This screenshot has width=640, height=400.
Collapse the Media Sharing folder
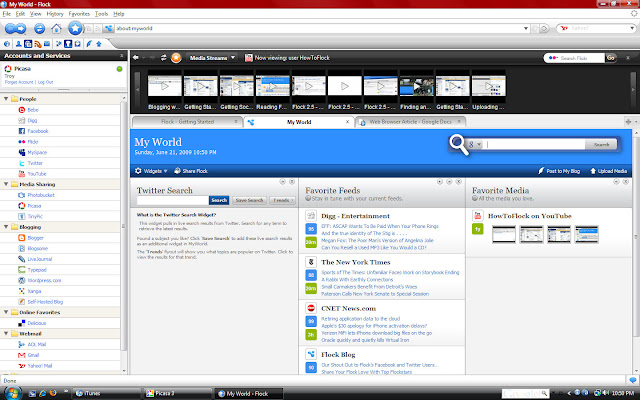pyautogui.click(x=6, y=184)
